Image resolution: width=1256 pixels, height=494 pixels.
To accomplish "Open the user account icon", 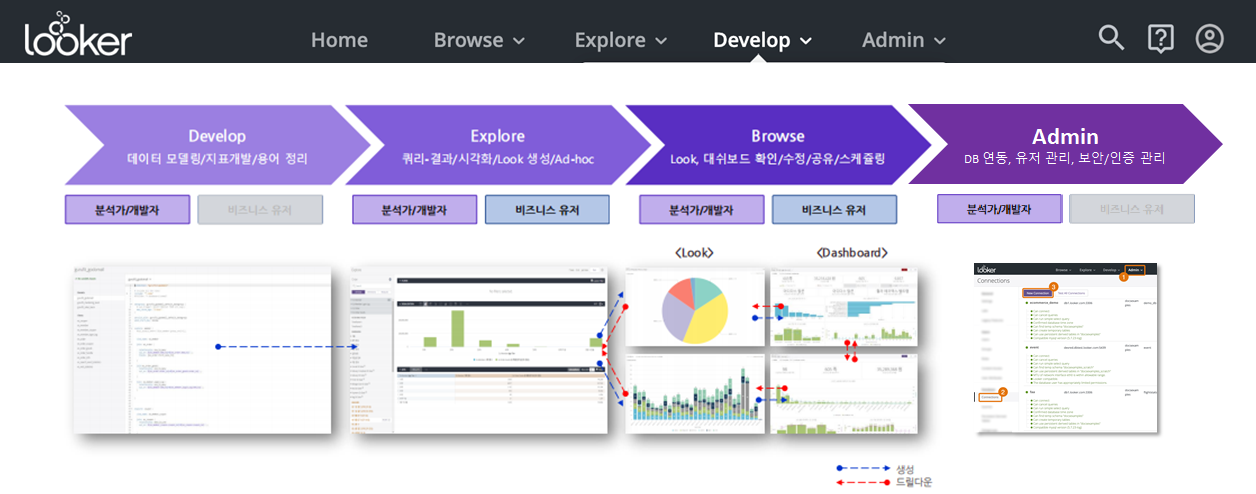I will tap(1209, 39).
